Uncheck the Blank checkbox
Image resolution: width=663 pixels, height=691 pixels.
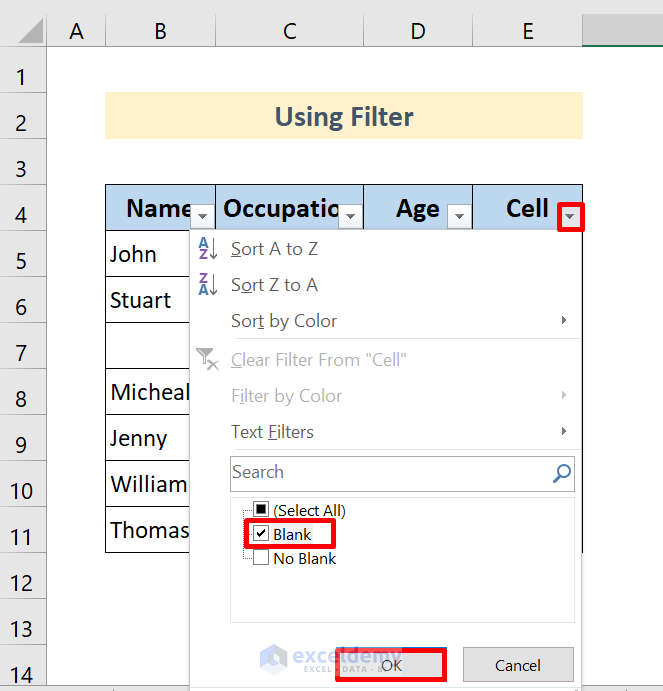(x=261, y=533)
